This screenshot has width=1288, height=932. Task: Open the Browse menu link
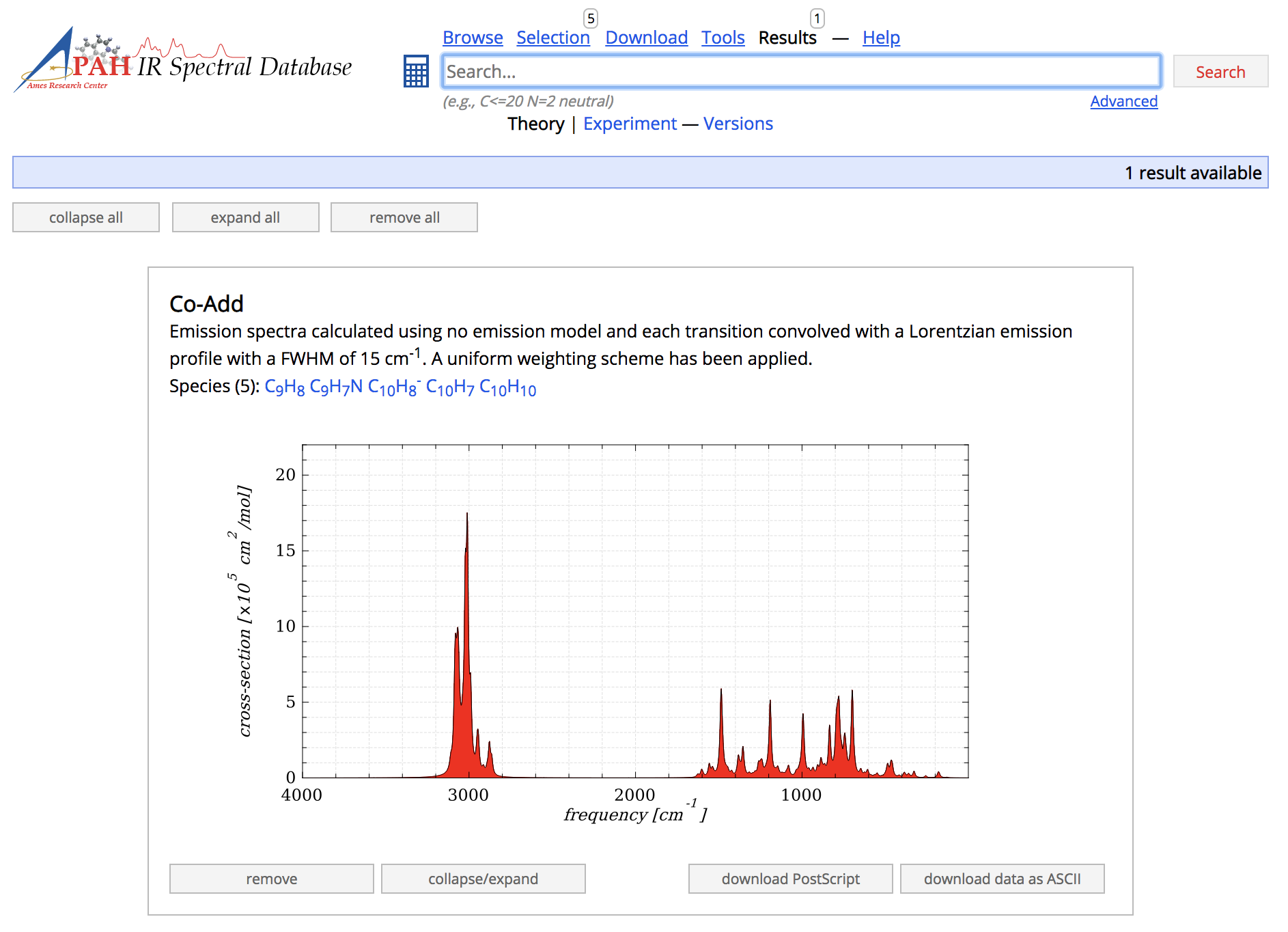pyautogui.click(x=473, y=38)
